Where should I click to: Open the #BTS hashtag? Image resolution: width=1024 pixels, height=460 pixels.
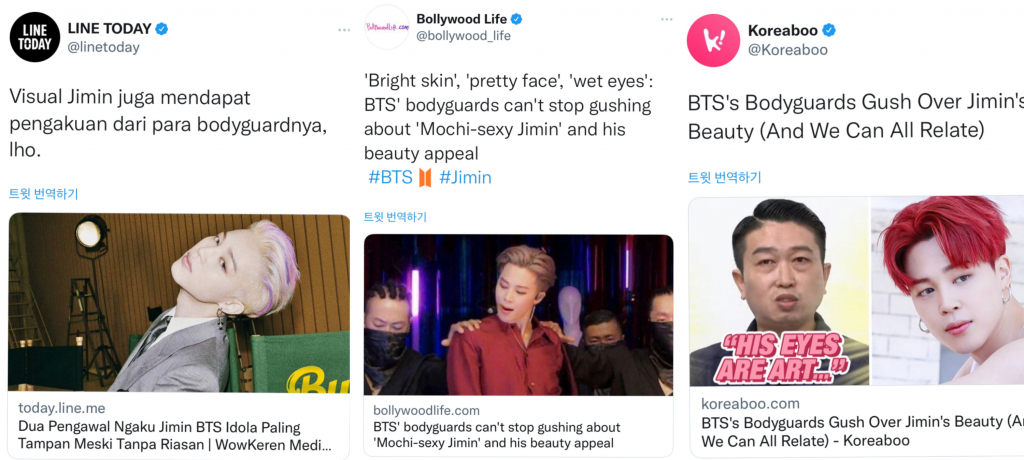tap(391, 178)
